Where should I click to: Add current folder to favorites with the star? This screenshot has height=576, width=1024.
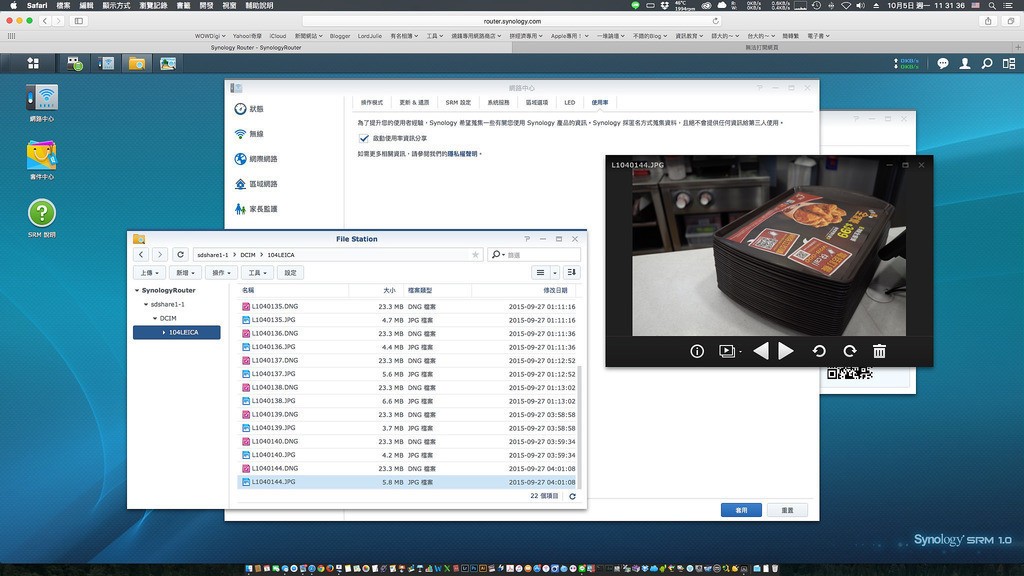(475, 255)
